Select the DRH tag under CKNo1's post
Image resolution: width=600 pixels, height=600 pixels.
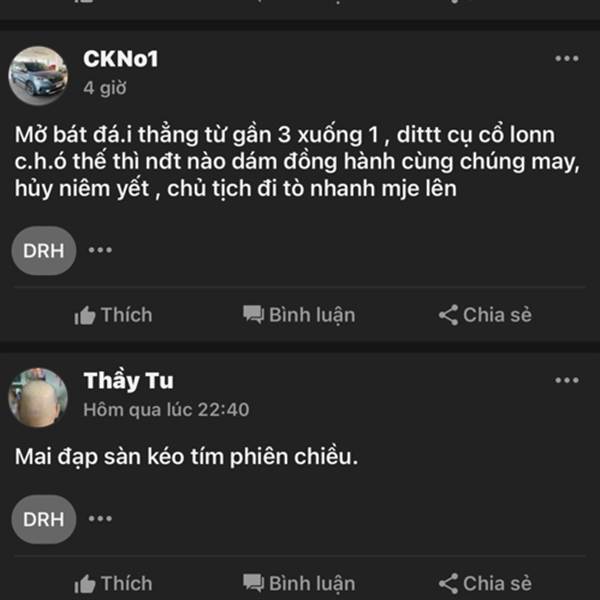tap(43, 250)
